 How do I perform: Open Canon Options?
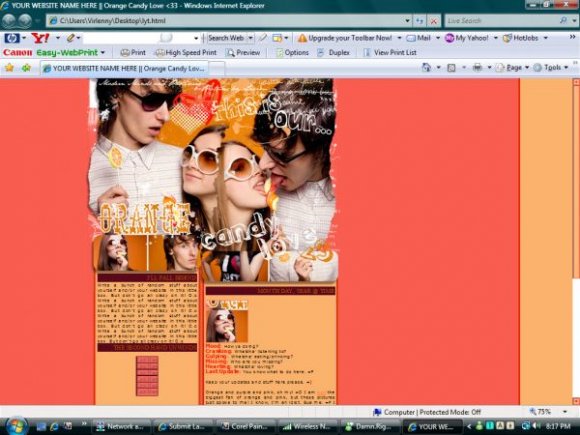point(292,53)
